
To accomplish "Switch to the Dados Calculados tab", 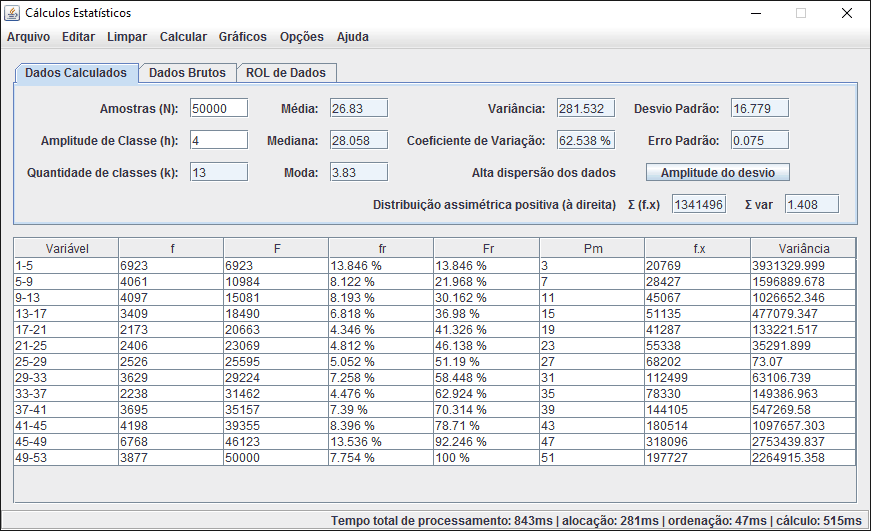I will pyautogui.click(x=76, y=73).
